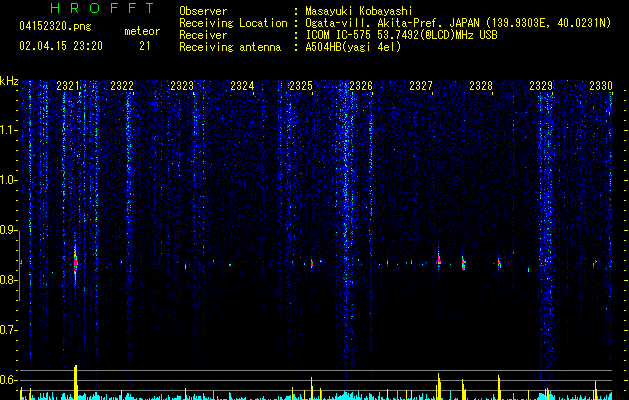
Task: Click the strong red meteor echo near 2321
Action: (x=75, y=263)
